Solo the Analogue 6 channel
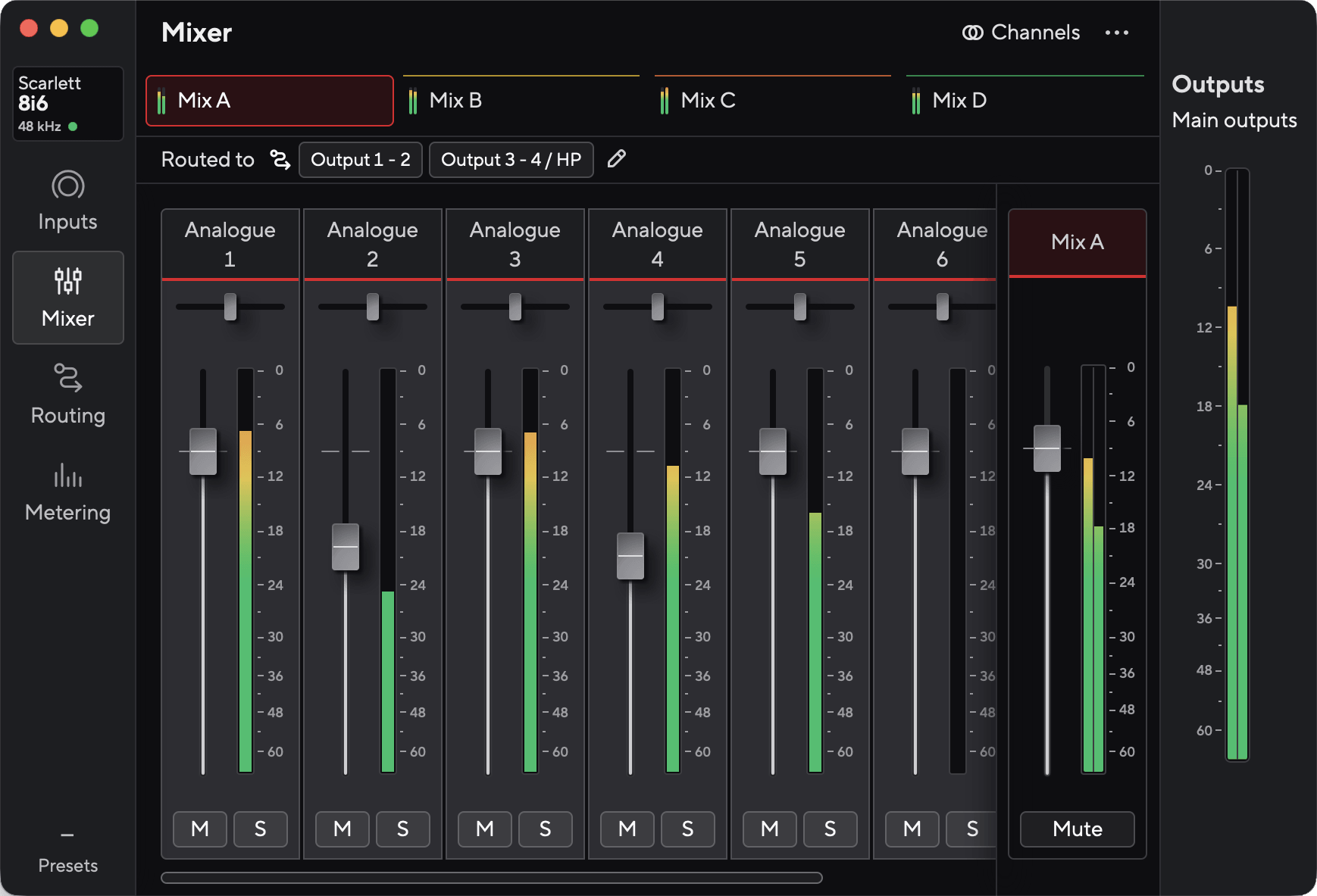 [972, 829]
